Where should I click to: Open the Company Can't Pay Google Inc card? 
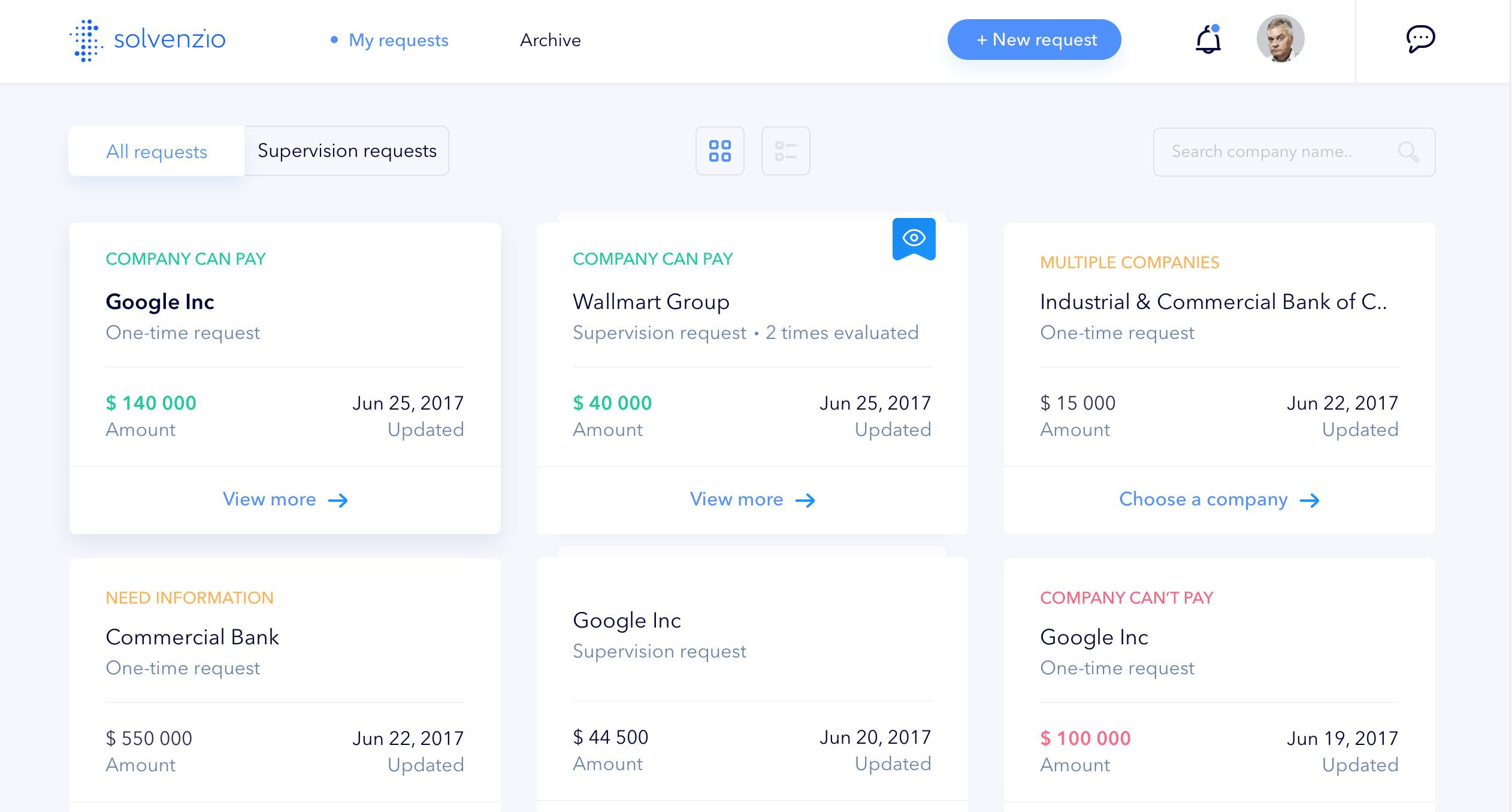[1094, 637]
